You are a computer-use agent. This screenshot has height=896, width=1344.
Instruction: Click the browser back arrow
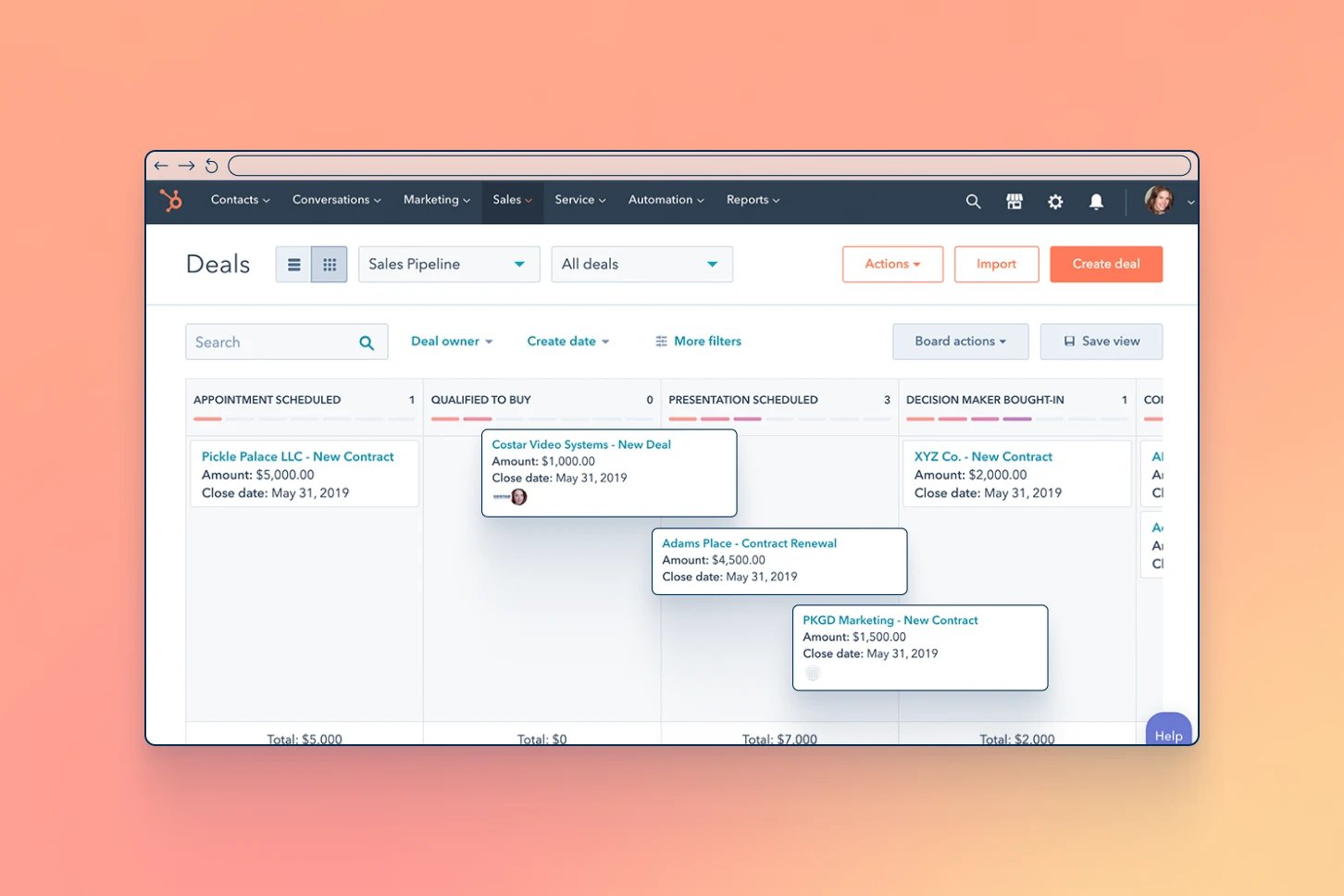(x=161, y=166)
